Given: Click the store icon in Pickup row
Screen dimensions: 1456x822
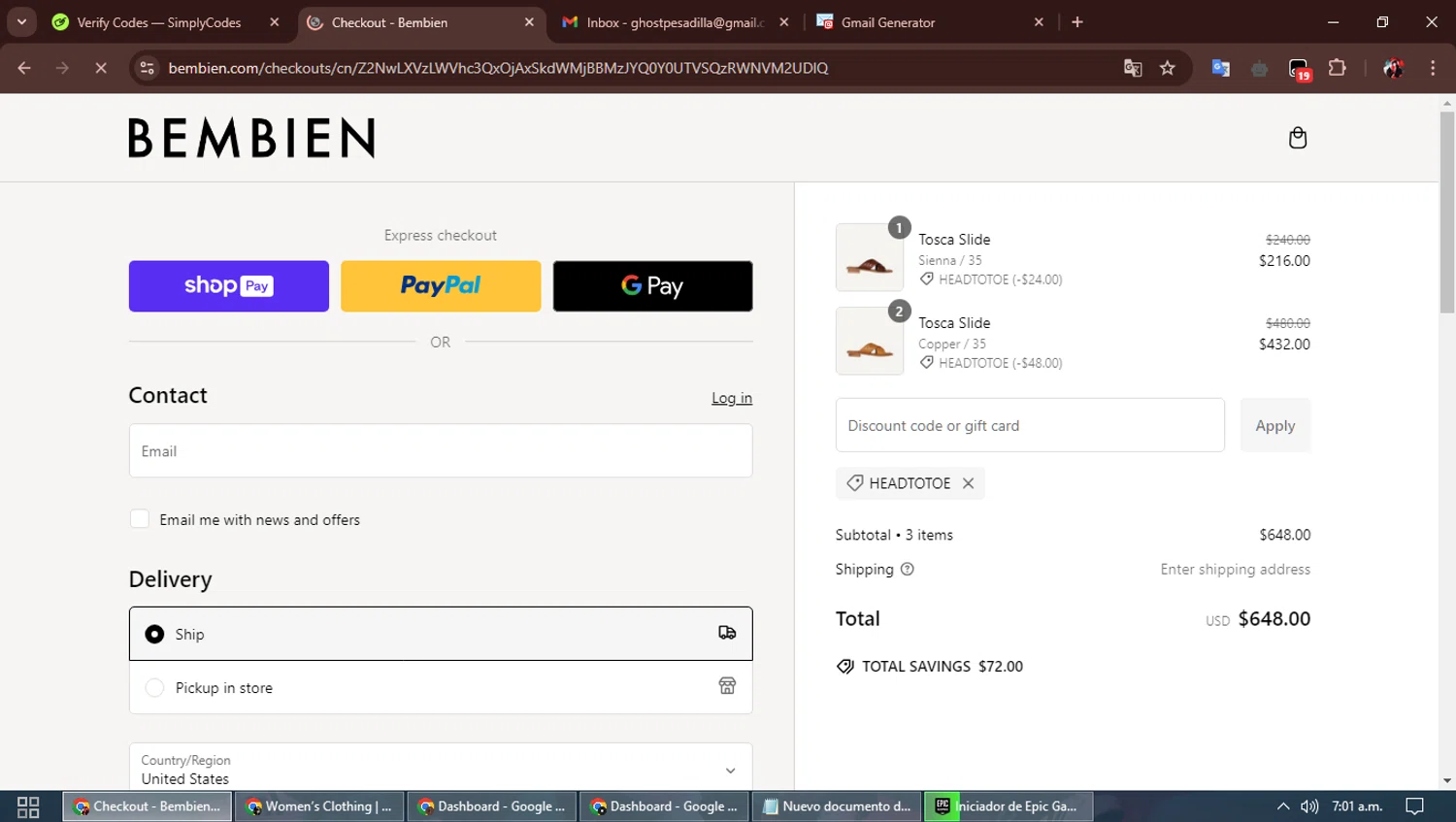Looking at the screenshot, I should click(727, 686).
